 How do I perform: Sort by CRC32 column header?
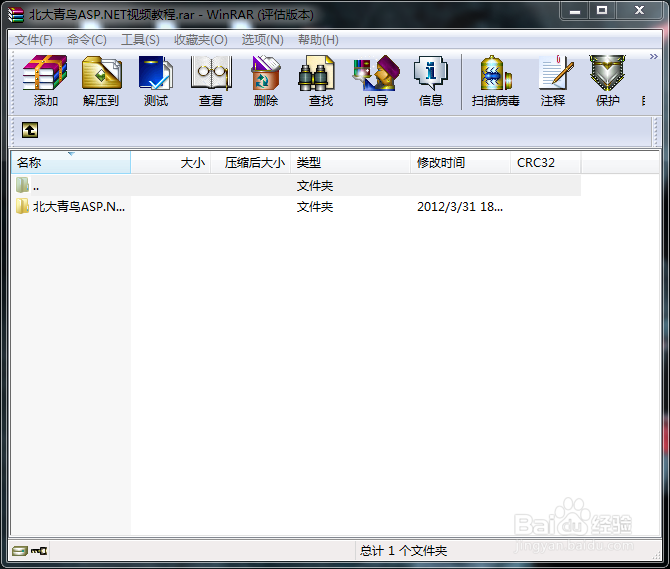tap(545, 162)
